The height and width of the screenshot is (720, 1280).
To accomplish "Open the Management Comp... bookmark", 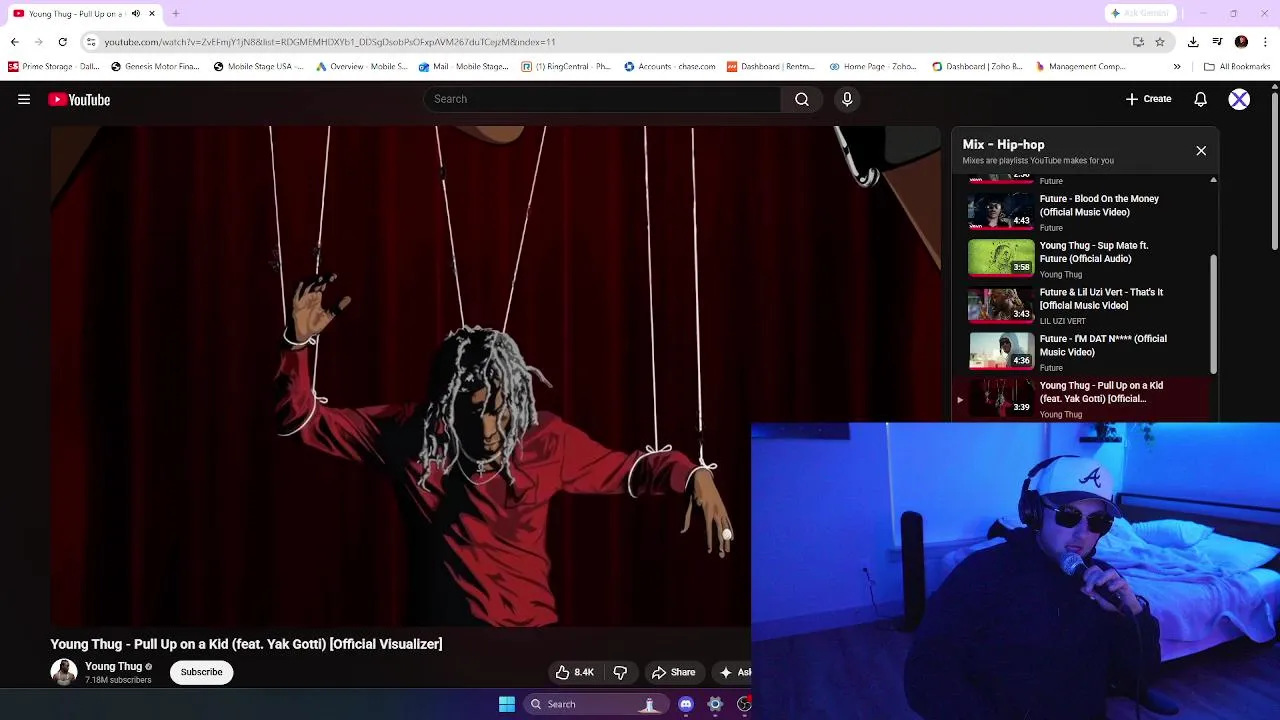I will (1081, 67).
